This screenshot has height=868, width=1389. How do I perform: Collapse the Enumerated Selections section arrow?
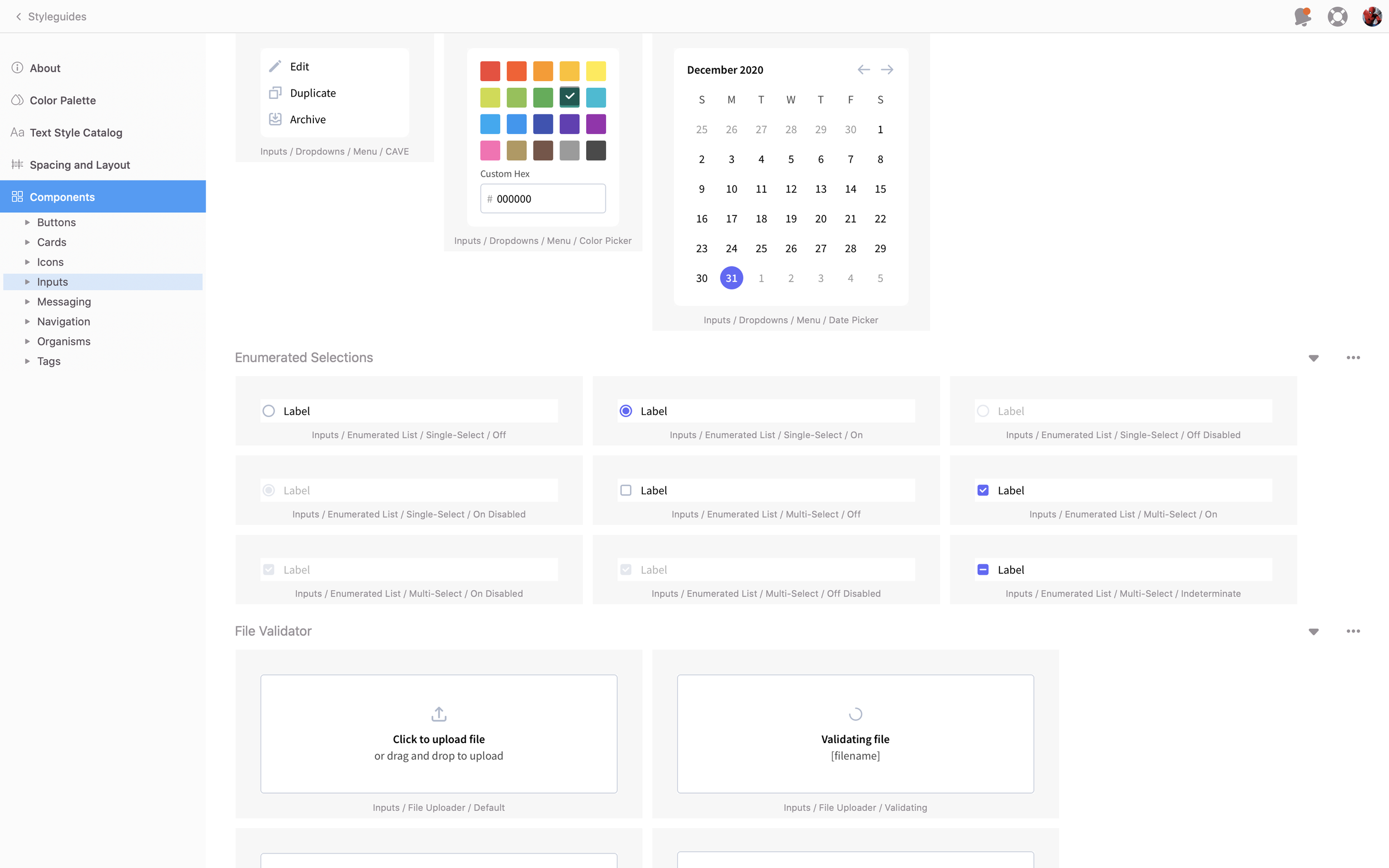click(x=1313, y=358)
